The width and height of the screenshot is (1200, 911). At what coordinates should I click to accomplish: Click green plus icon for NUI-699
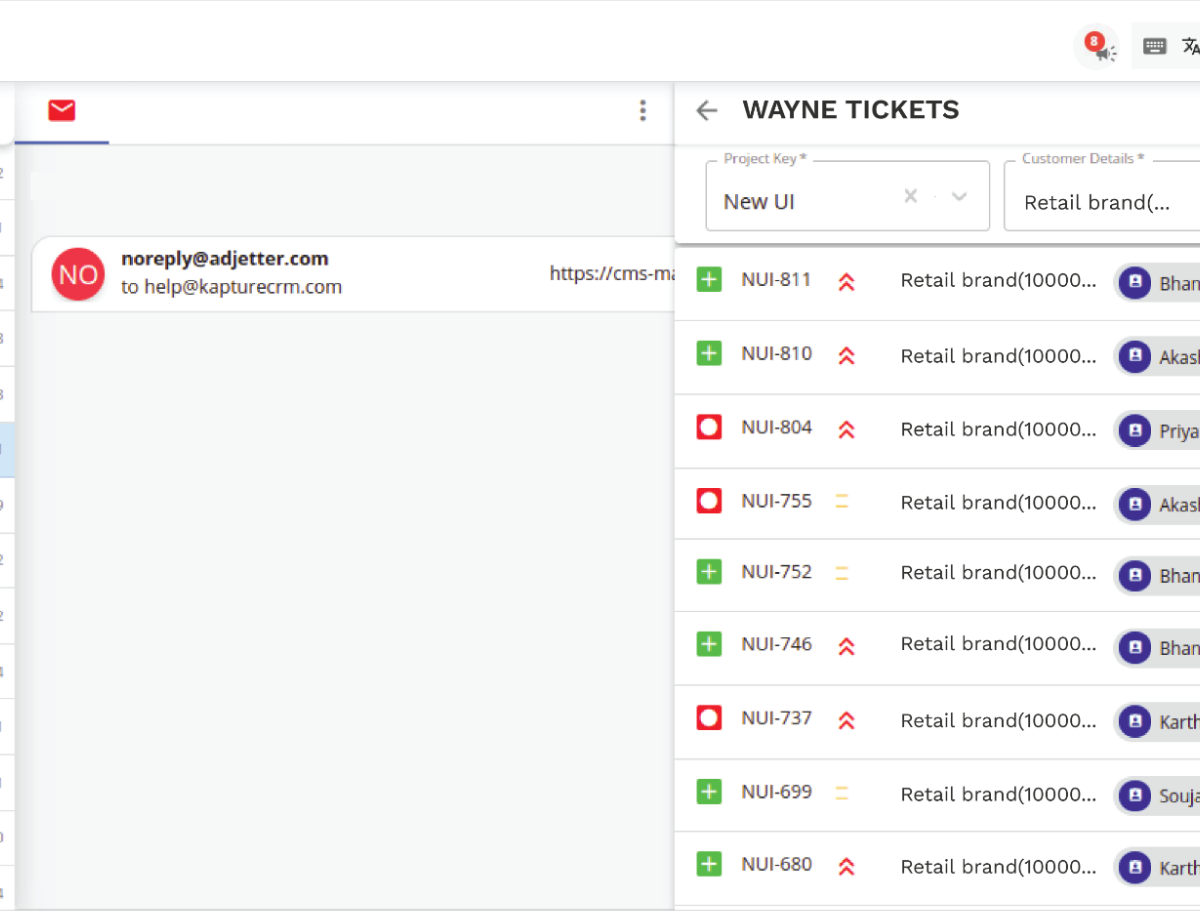(709, 792)
